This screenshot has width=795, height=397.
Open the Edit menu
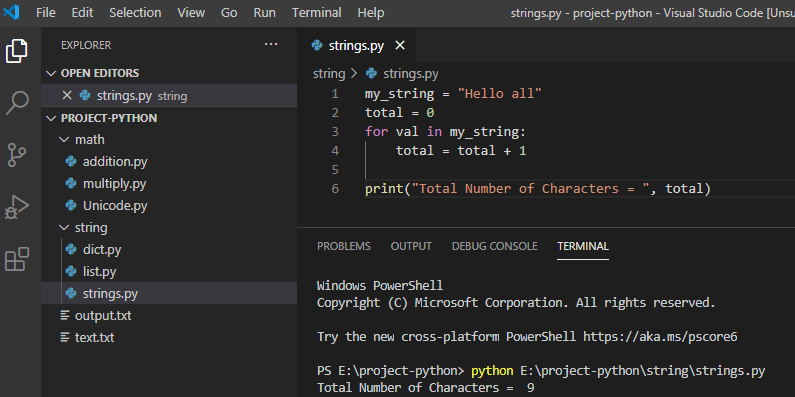click(x=82, y=12)
